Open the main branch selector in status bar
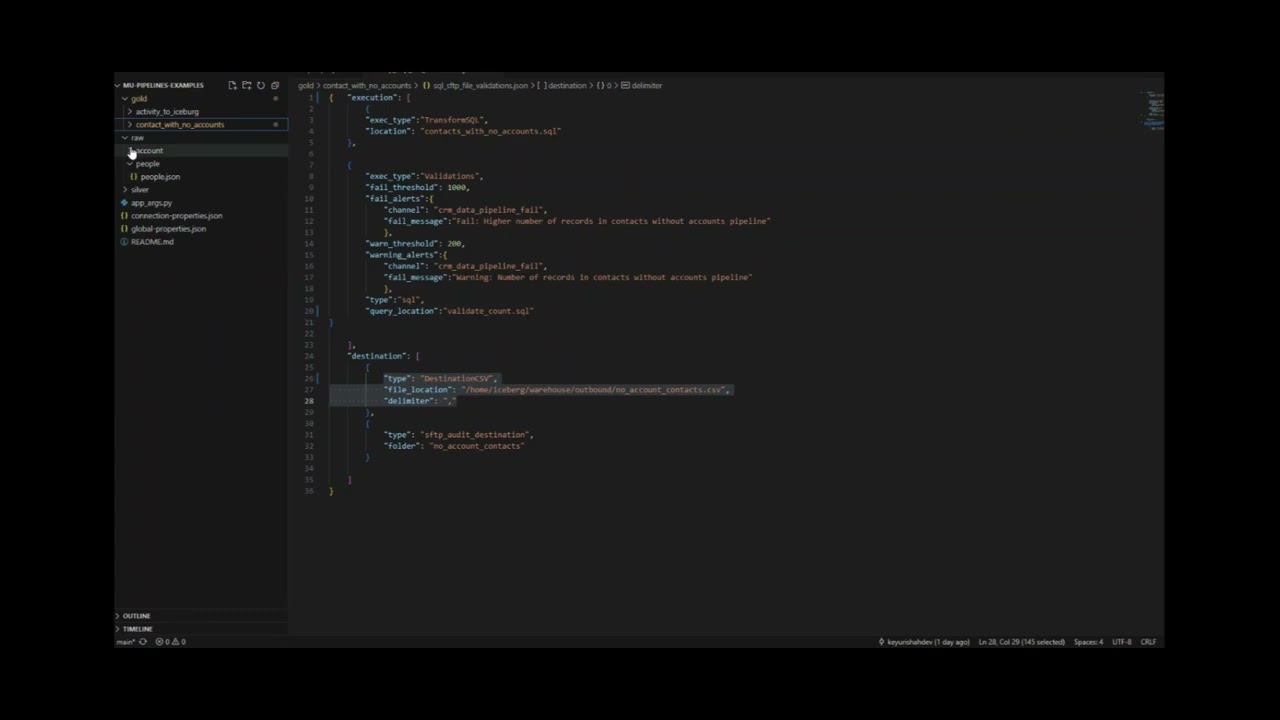Viewport: 1280px width, 720px height. click(x=125, y=642)
